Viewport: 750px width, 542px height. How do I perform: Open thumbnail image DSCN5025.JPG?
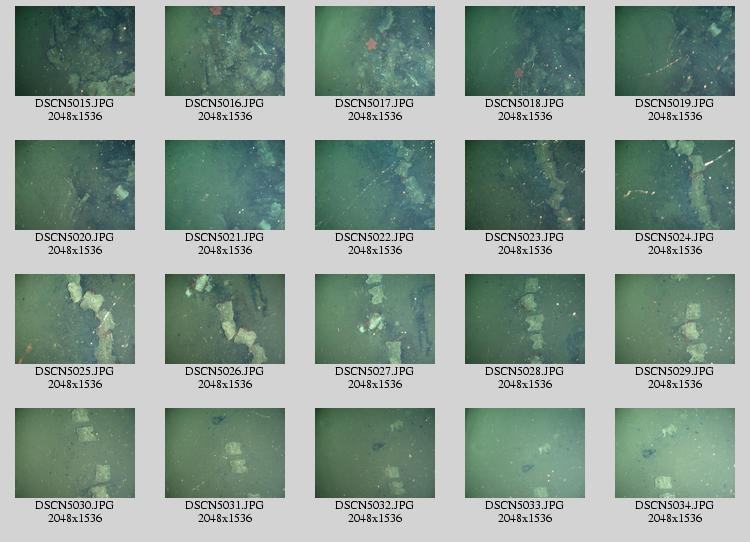click(75, 319)
